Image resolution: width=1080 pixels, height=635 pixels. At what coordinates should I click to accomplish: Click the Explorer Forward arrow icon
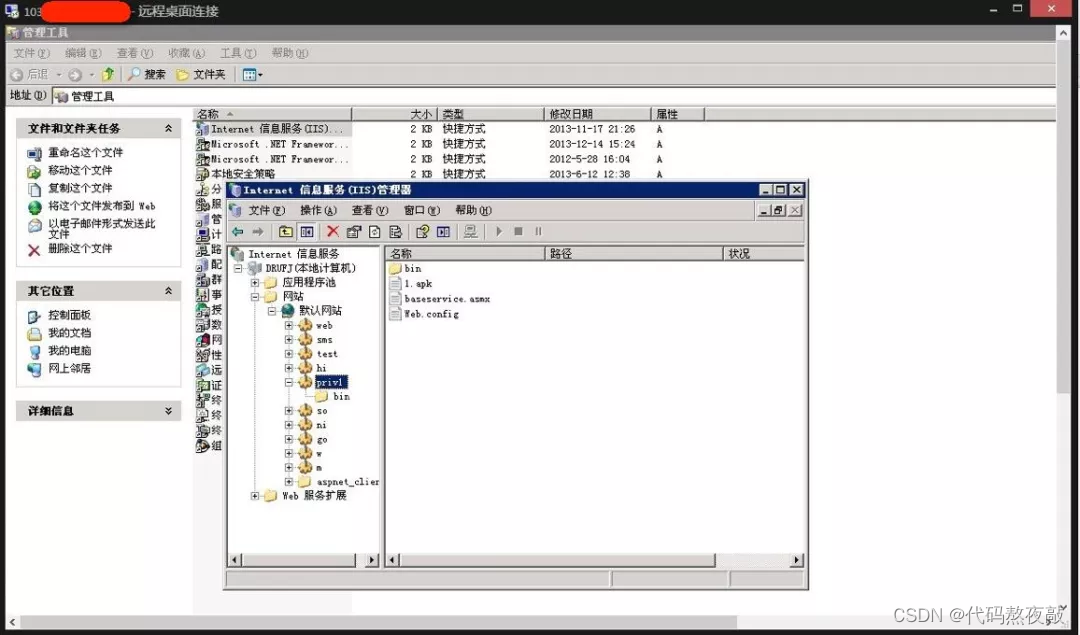[x=75, y=74]
